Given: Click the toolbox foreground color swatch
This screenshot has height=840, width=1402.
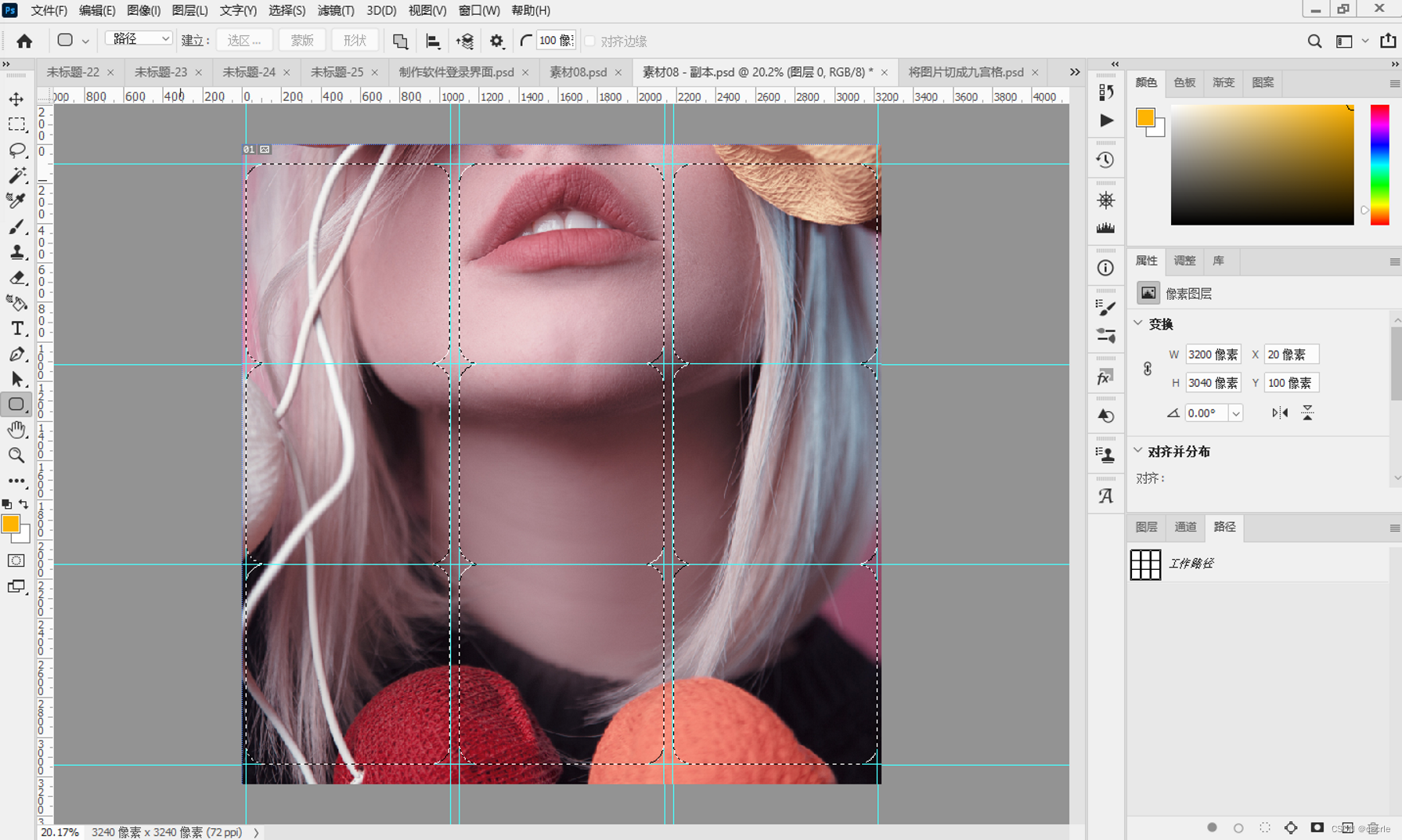Looking at the screenshot, I should click(10, 524).
